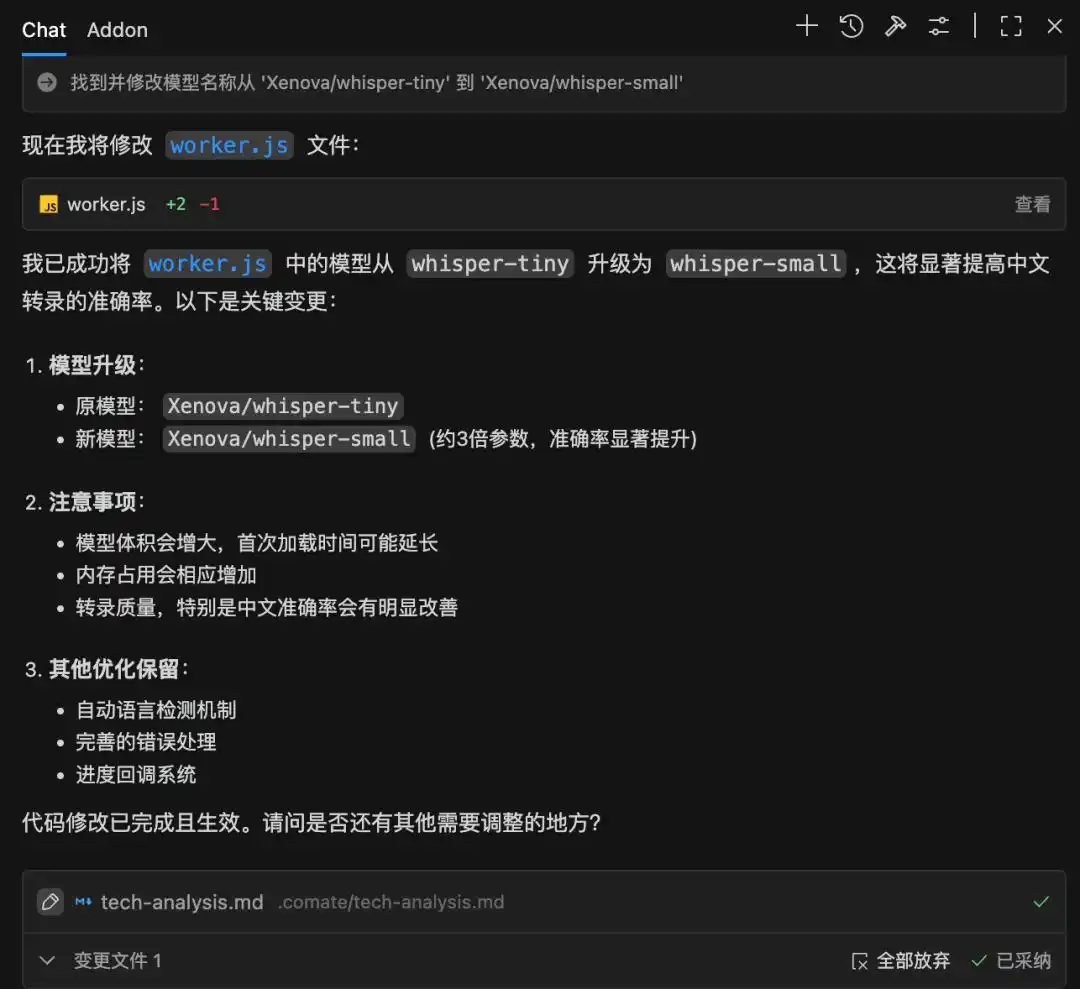The height and width of the screenshot is (989, 1080).
Task: Switch to the Addon tab
Action: 117,30
